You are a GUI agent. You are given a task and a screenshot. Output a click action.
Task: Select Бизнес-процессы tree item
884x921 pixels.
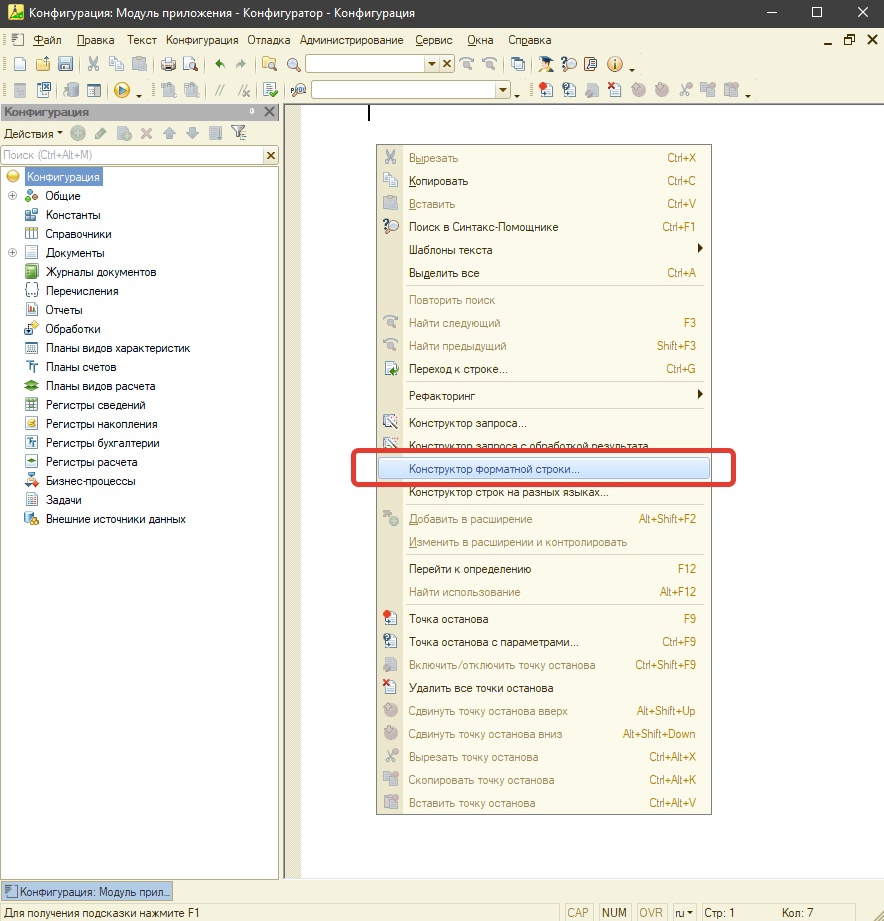pos(90,480)
